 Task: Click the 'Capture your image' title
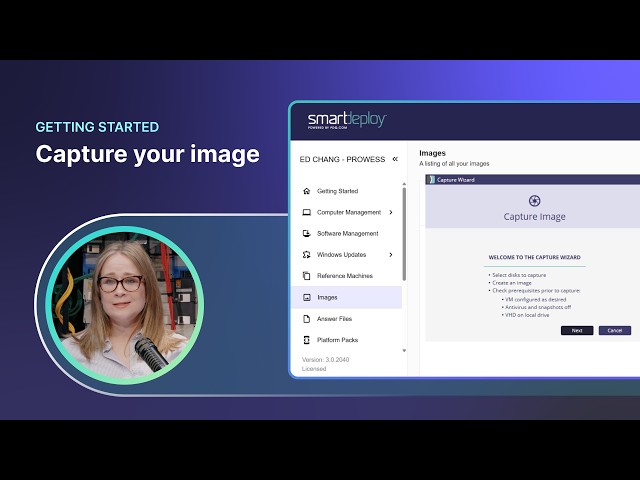pos(147,154)
